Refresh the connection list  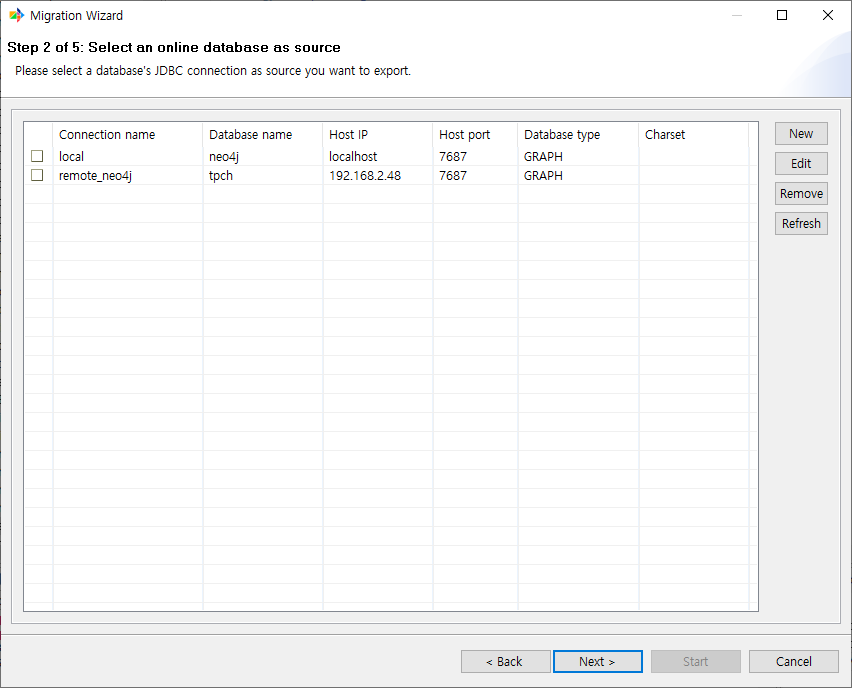point(801,224)
